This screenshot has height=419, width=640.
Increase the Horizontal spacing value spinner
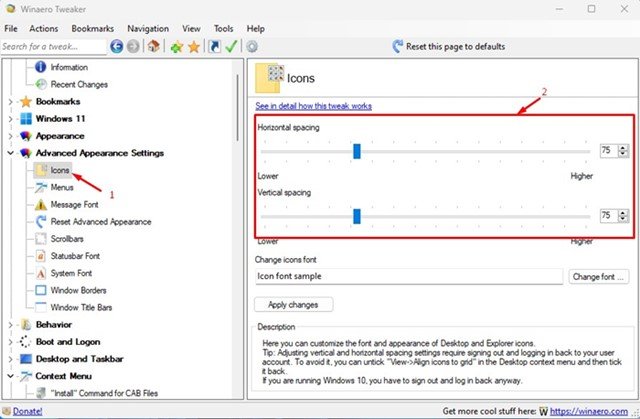pos(623,147)
